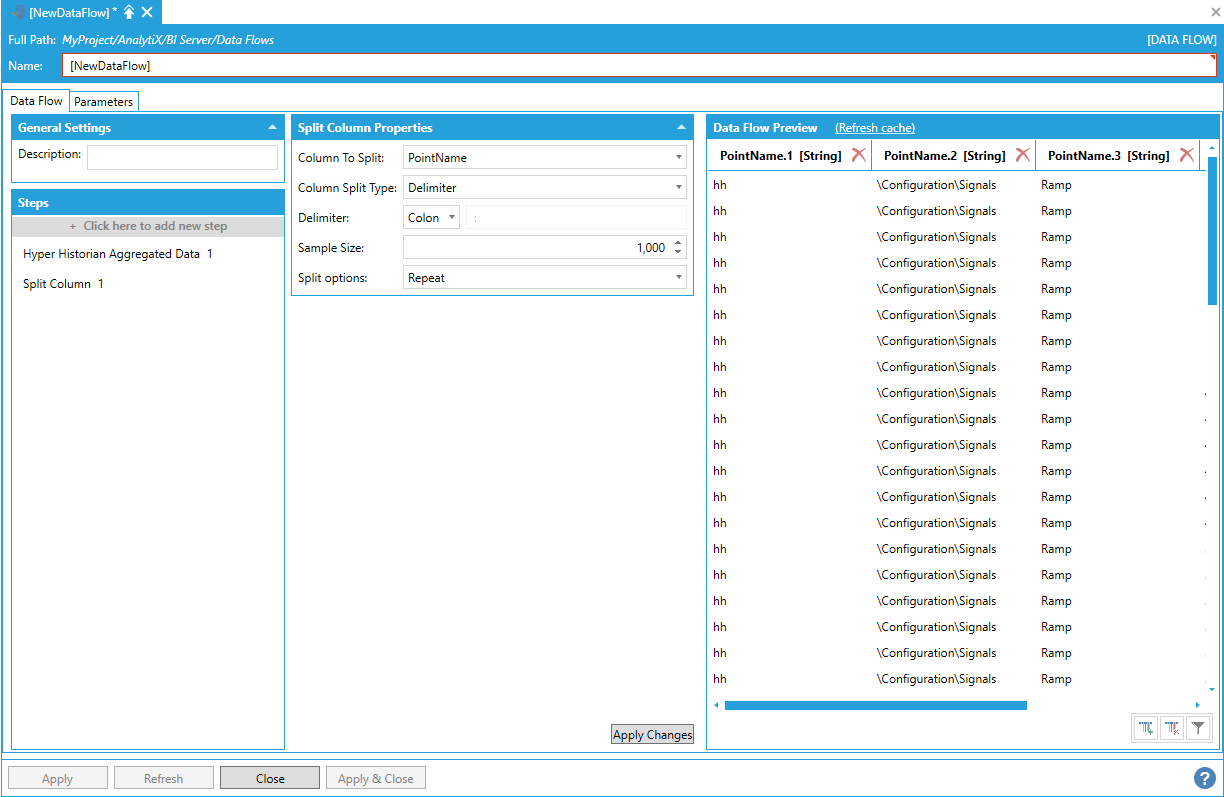Screen dimensions: 1224x797
Task: Open the Column To Split dropdown
Action: (x=544, y=157)
